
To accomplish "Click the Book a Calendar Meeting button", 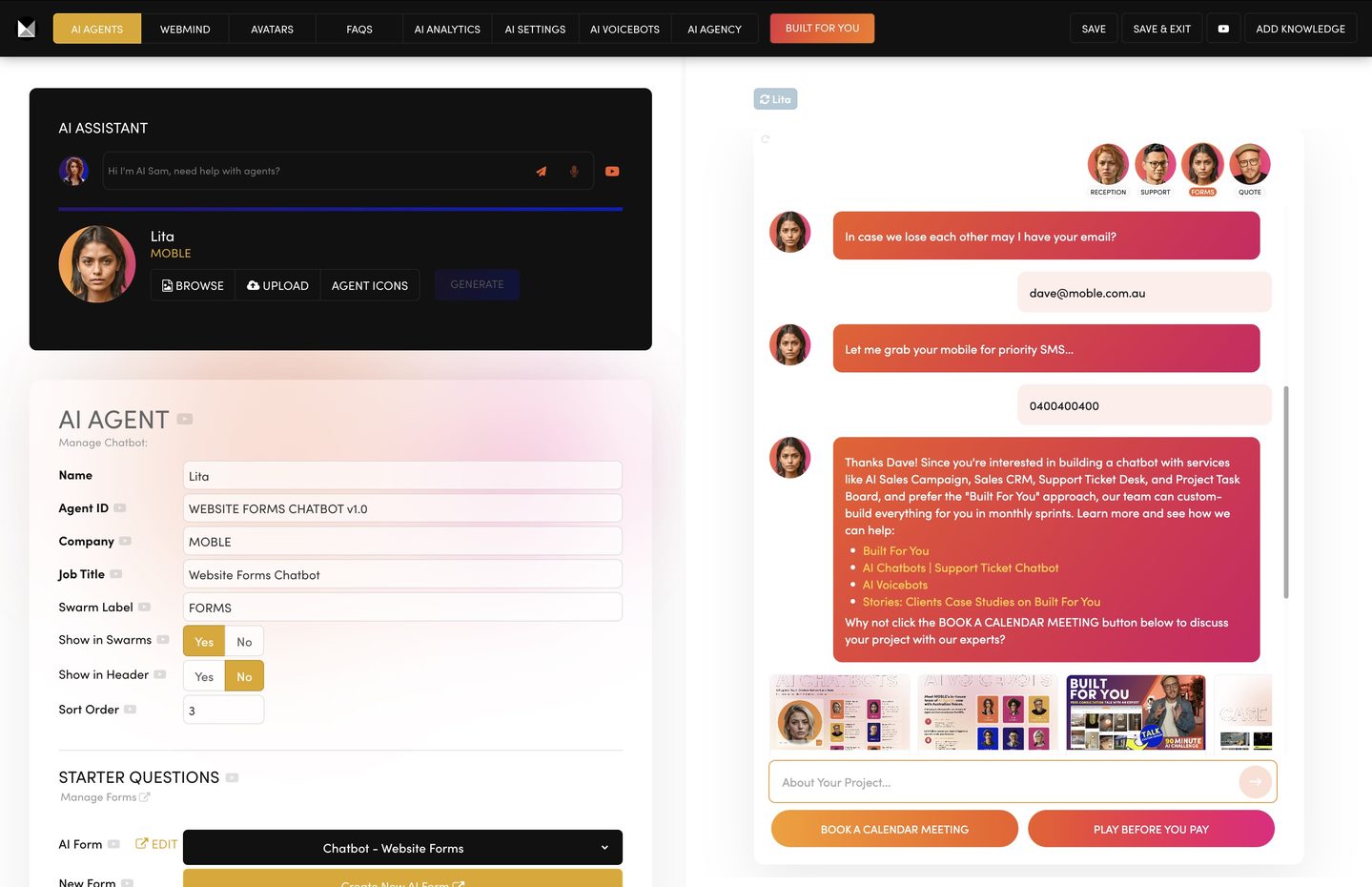I will (x=894, y=829).
